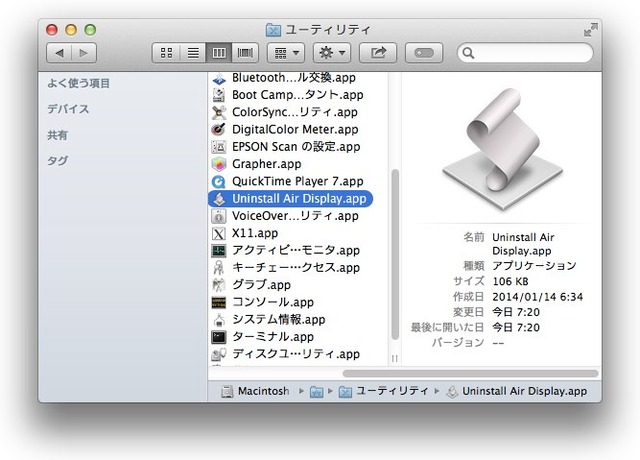Viewport: 640px width, 460px height.
Task: Click the EPSON Scan settings app icon
Action: [219, 147]
